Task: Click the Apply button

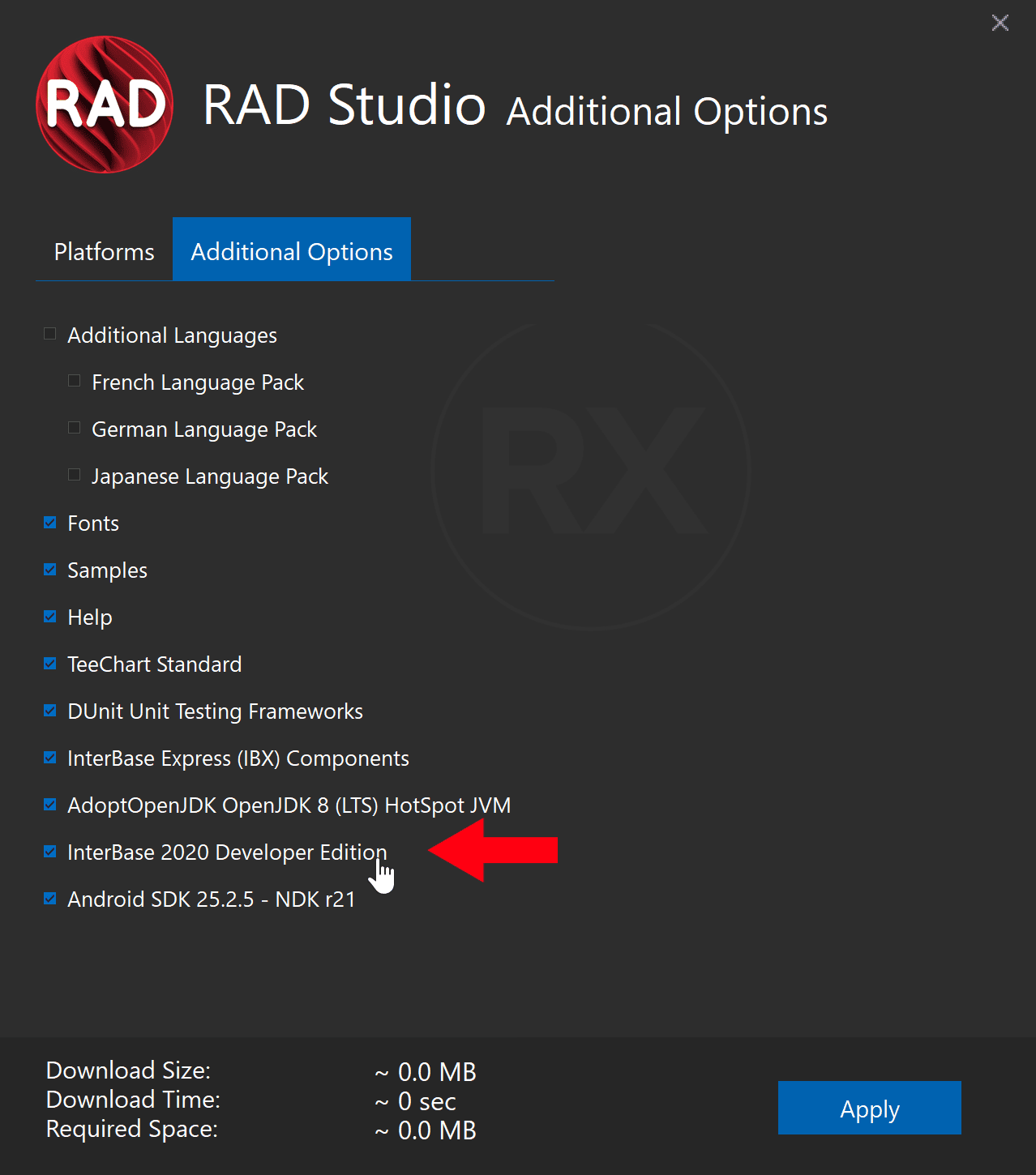Action: click(x=869, y=1108)
